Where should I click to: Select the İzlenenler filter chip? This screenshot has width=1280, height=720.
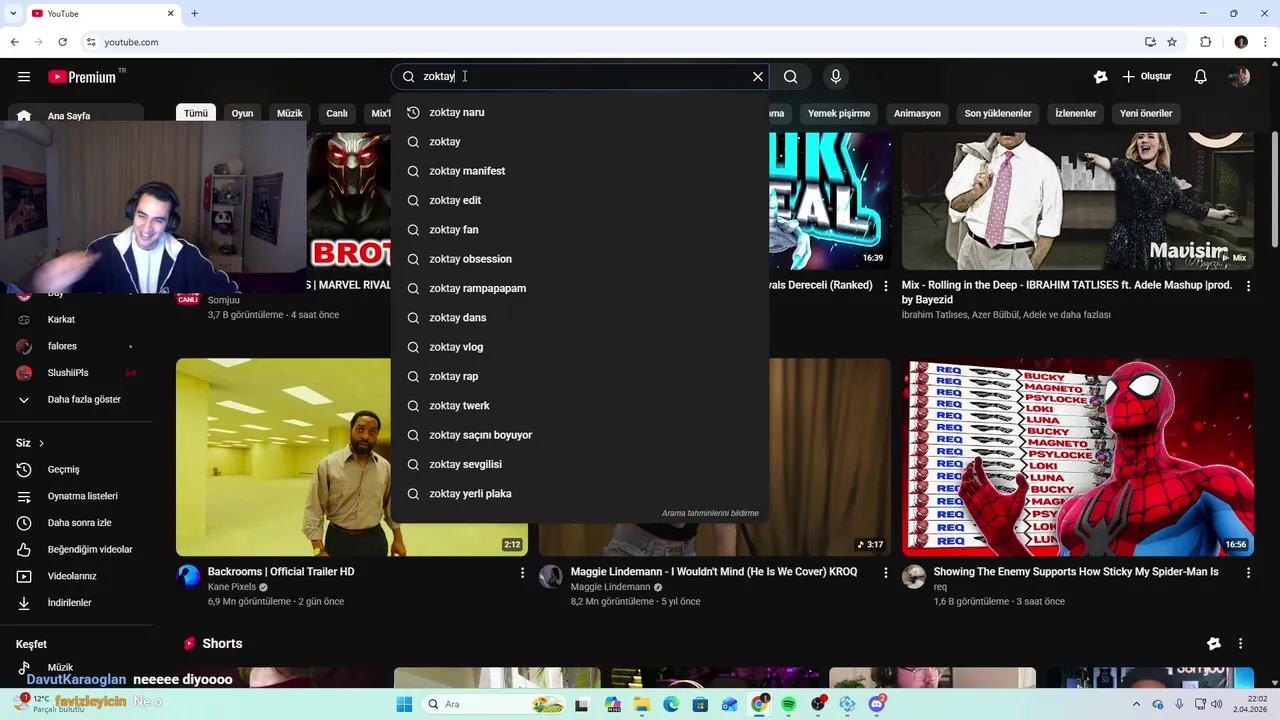[1076, 114]
